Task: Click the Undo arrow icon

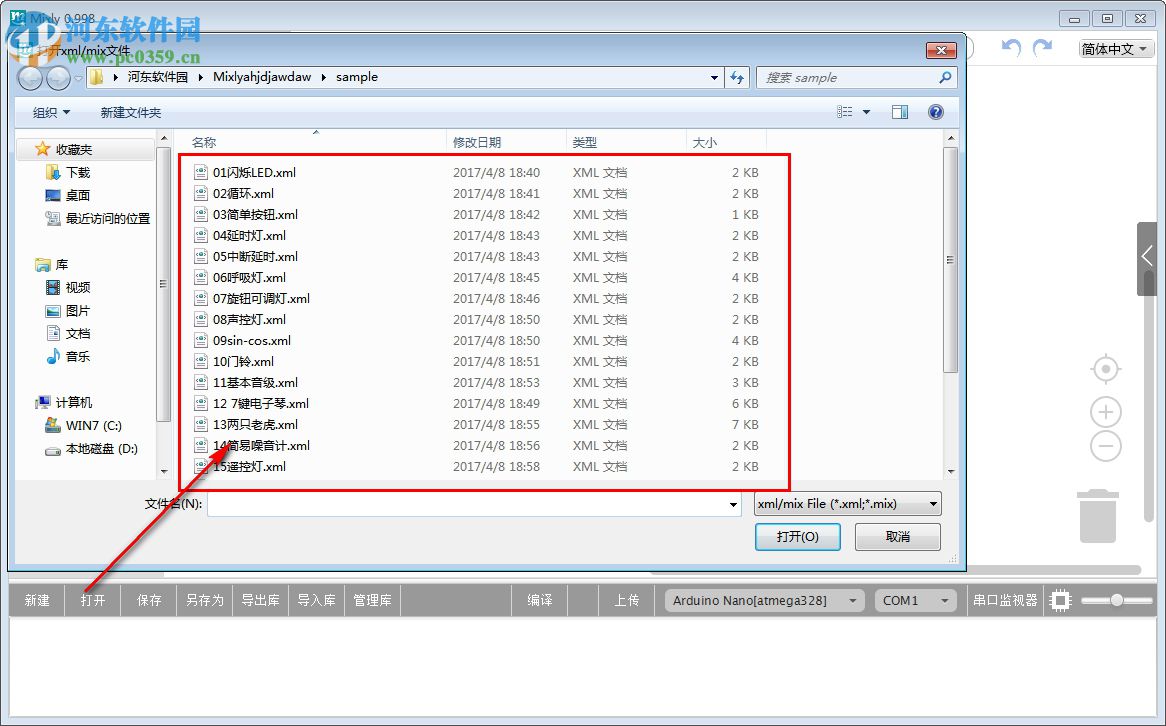Action: coord(1010,47)
